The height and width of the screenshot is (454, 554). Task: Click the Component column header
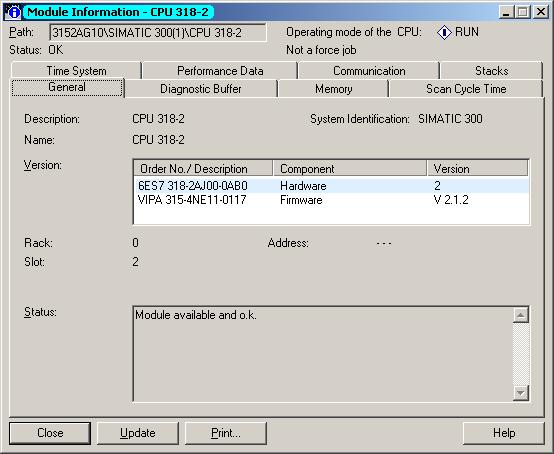tap(350, 169)
